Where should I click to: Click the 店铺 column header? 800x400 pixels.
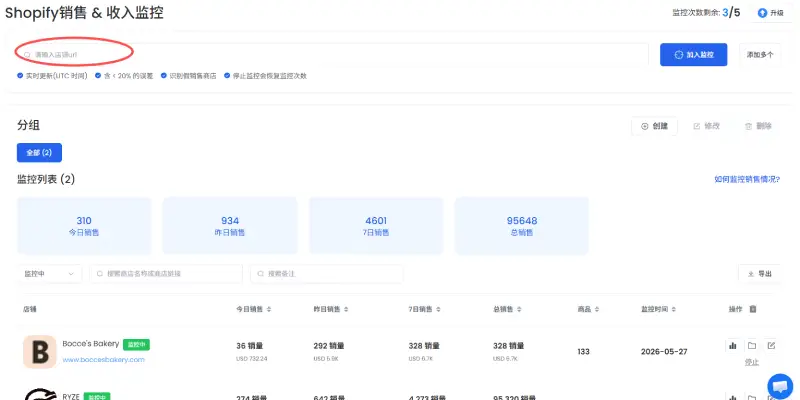[x=30, y=310]
